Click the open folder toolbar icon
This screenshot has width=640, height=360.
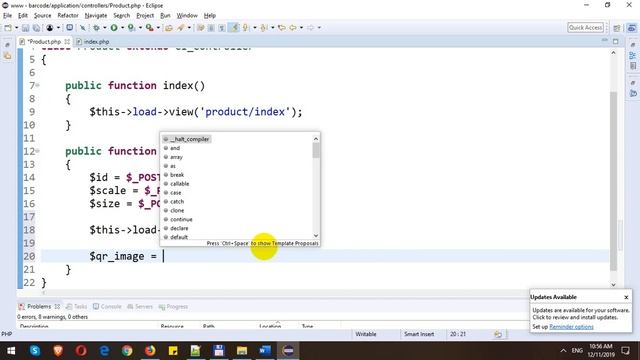169,28
